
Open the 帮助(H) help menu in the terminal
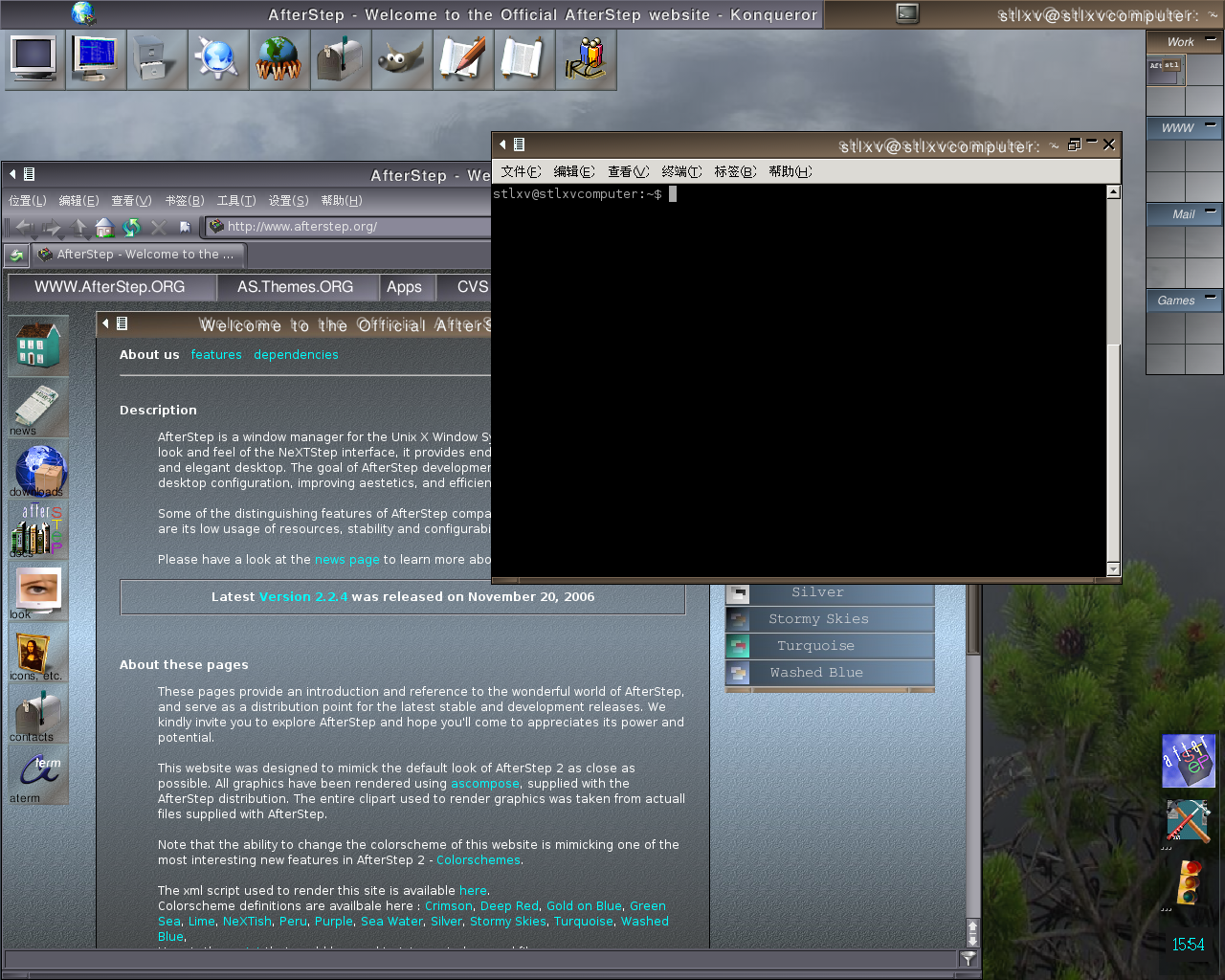790,171
